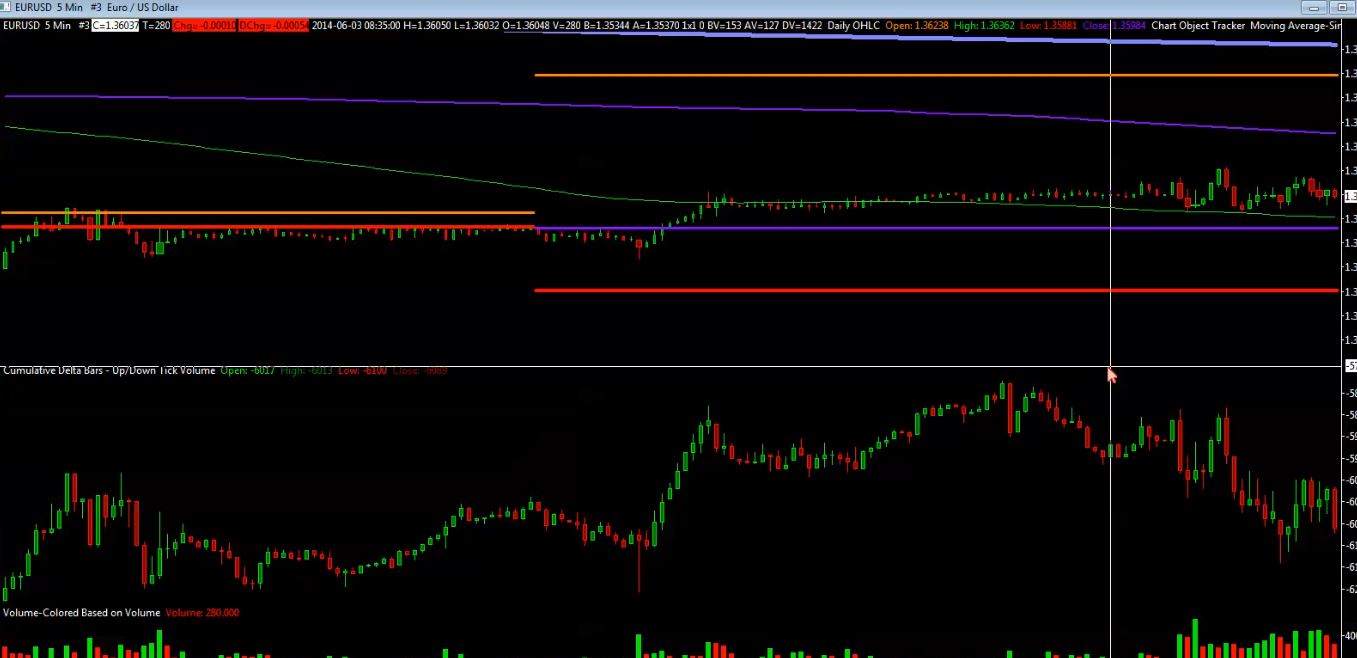Click the 'H=1.36050' header value

[x=426, y=25]
